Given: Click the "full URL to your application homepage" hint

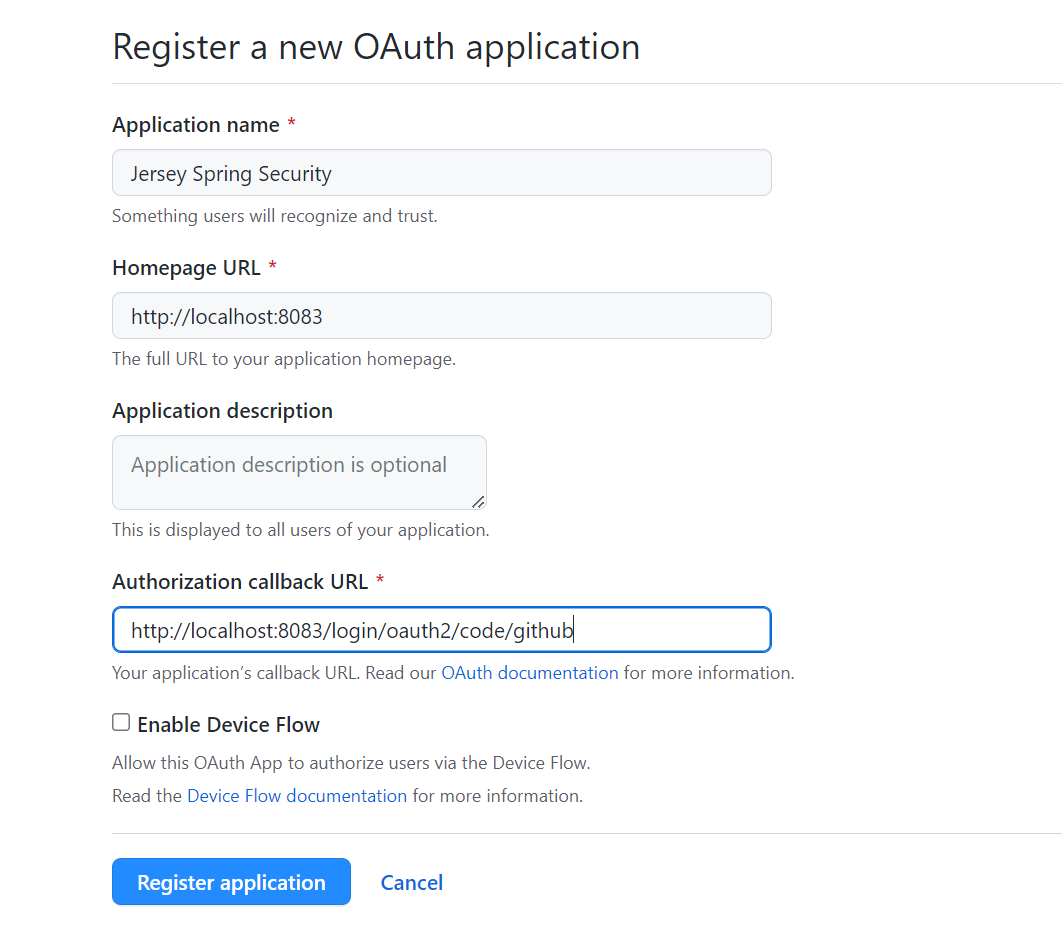Looking at the screenshot, I should 284,359.
